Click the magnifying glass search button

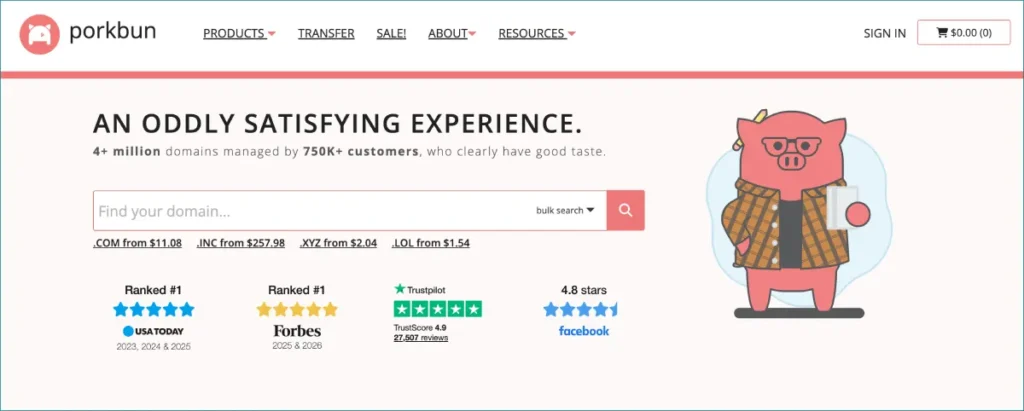pyautogui.click(x=626, y=210)
